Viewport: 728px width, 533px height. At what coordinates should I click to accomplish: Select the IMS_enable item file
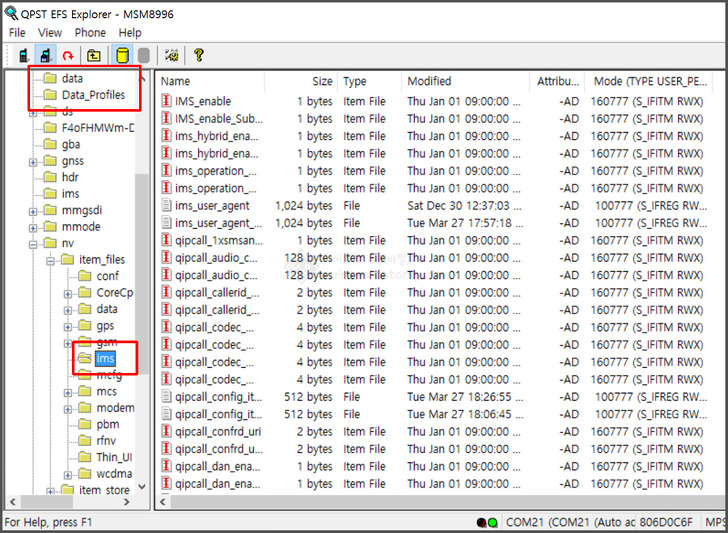[202, 101]
